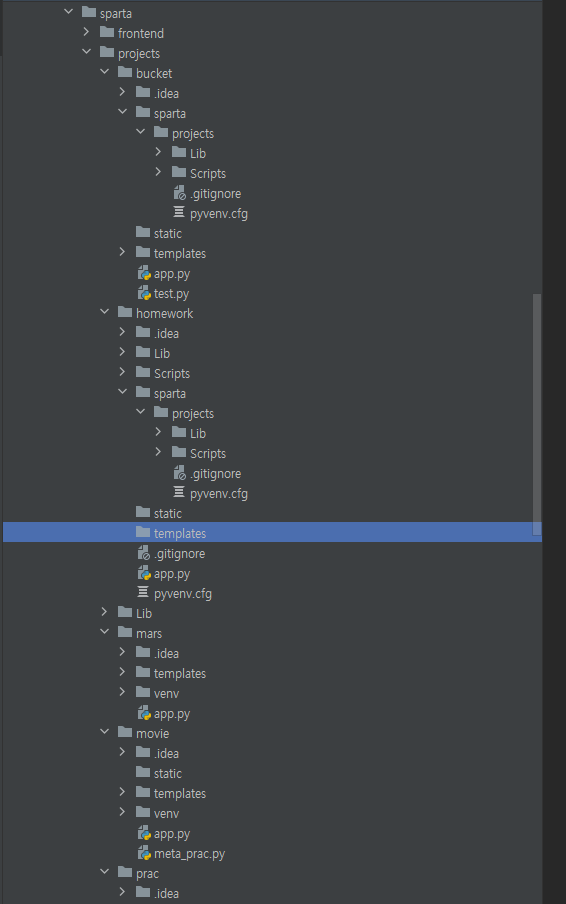Click the selected templates folder icon
This screenshot has height=904, width=566.
click(143, 532)
